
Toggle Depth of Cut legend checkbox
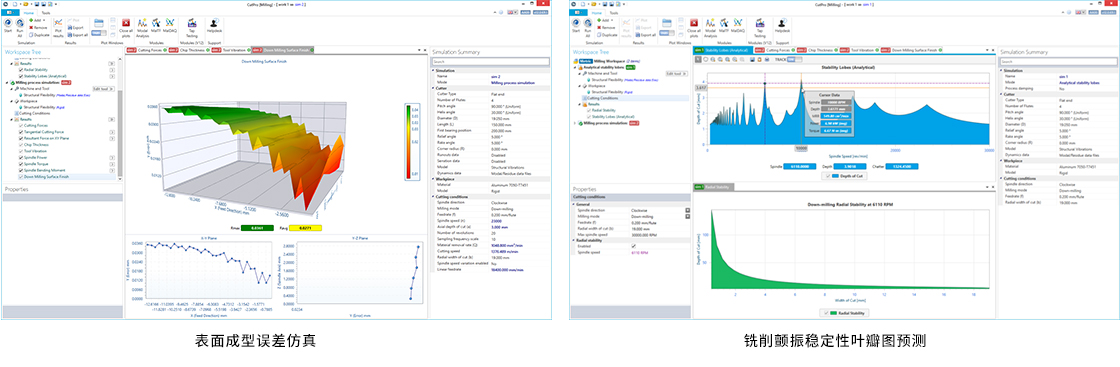(x=828, y=176)
